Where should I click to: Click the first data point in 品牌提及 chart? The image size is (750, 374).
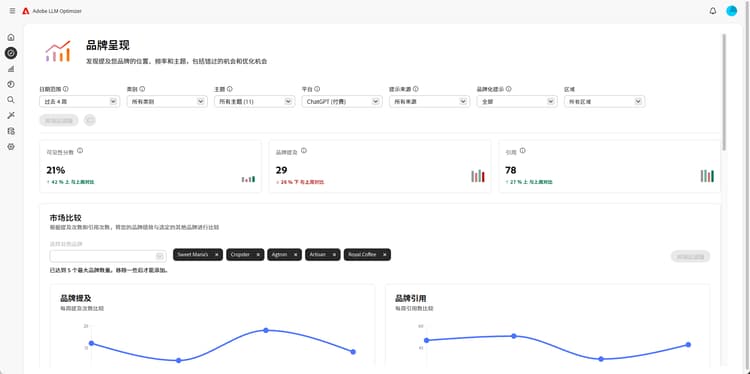coord(91,343)
